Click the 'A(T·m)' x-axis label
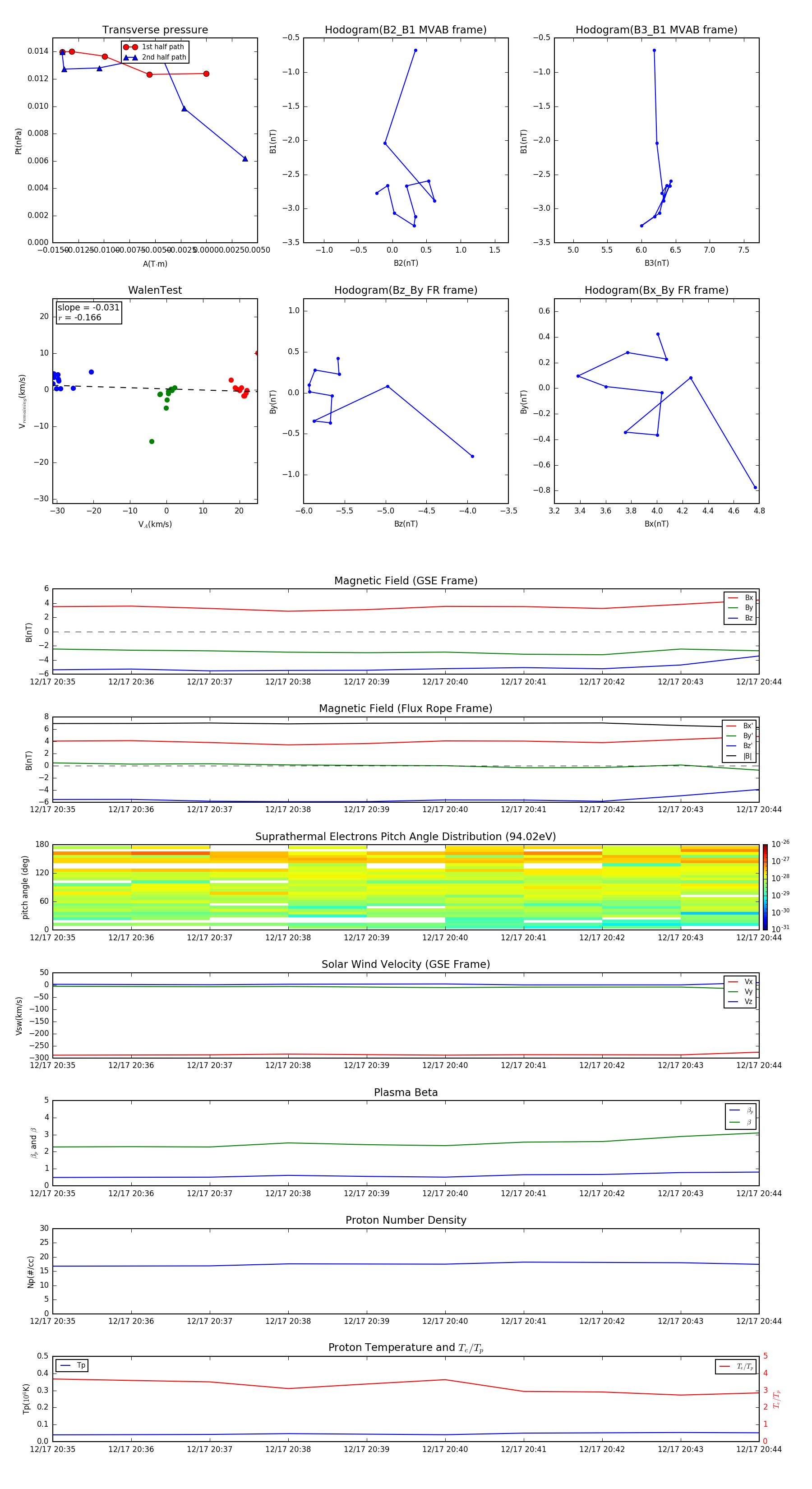Image resolution: width=812 pixels, height=1489 pixels. [155, 264]
